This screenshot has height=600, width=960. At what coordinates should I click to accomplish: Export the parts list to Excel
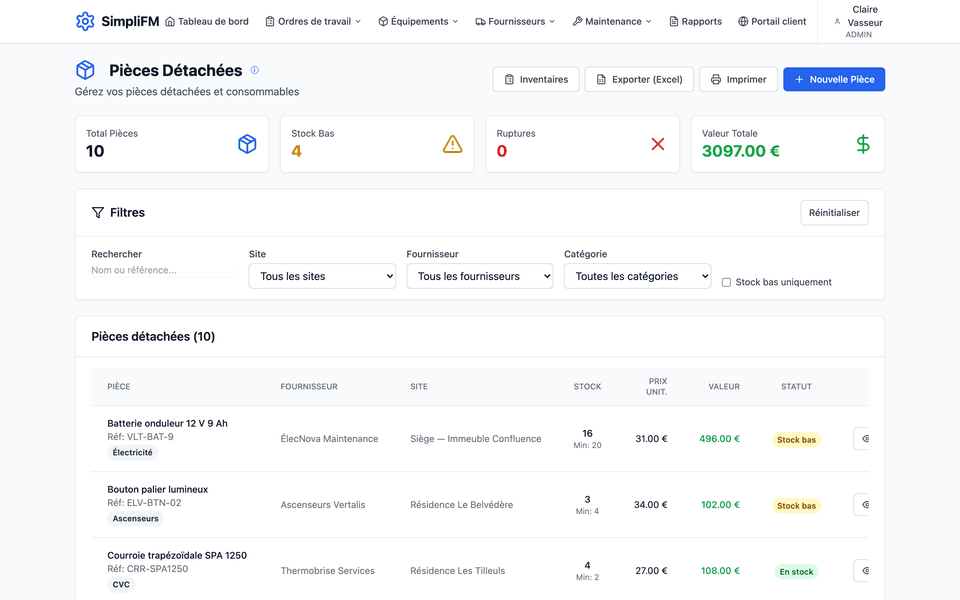(x=639, y=79)
